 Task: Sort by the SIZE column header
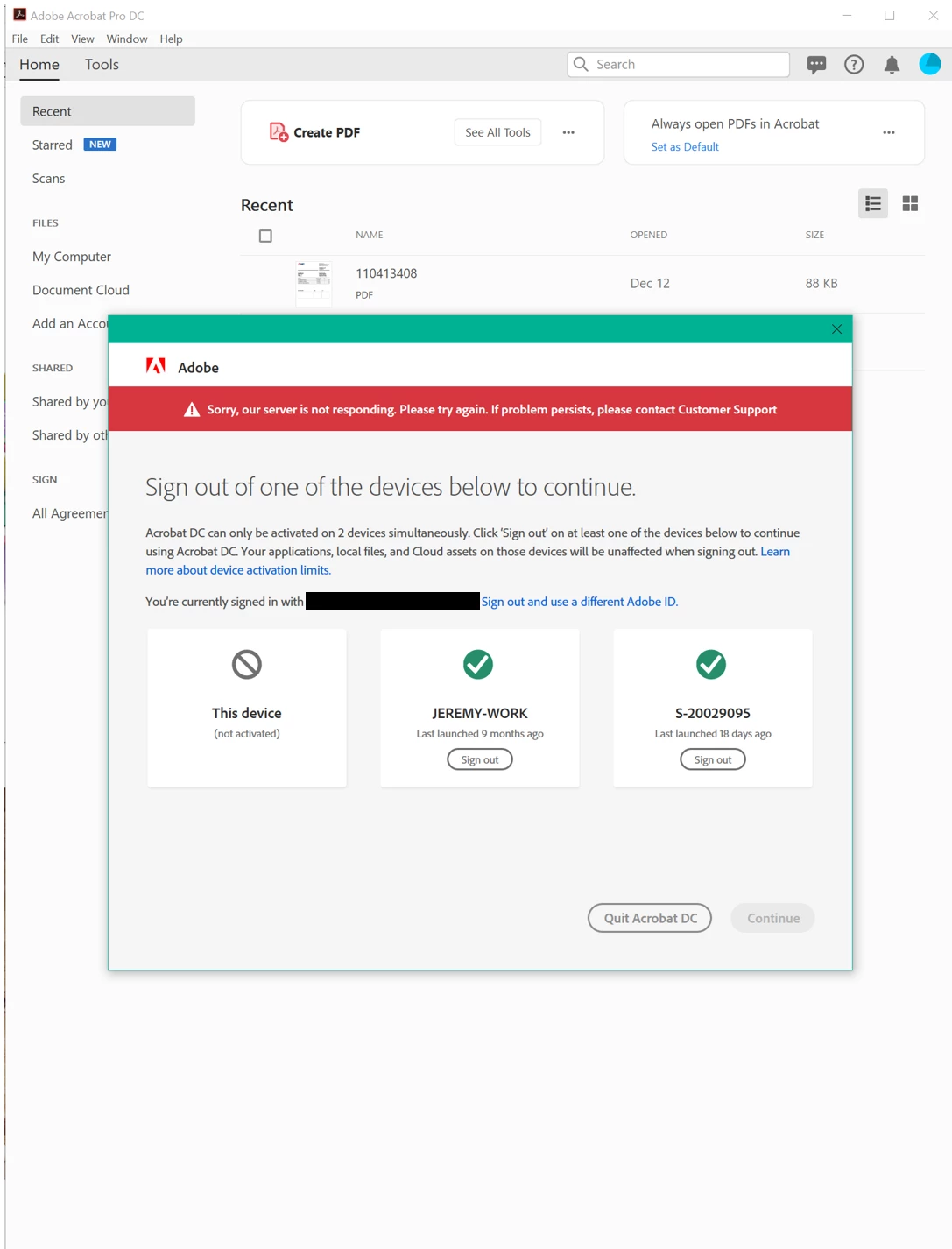(x=814, y=235)
